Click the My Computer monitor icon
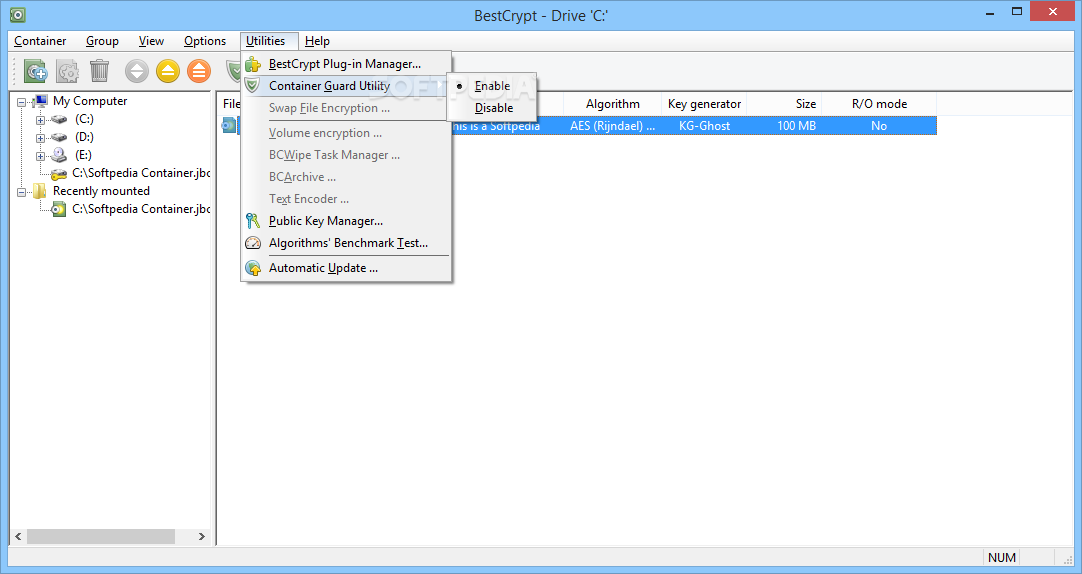1082x574 pixels. coord(40,101)
